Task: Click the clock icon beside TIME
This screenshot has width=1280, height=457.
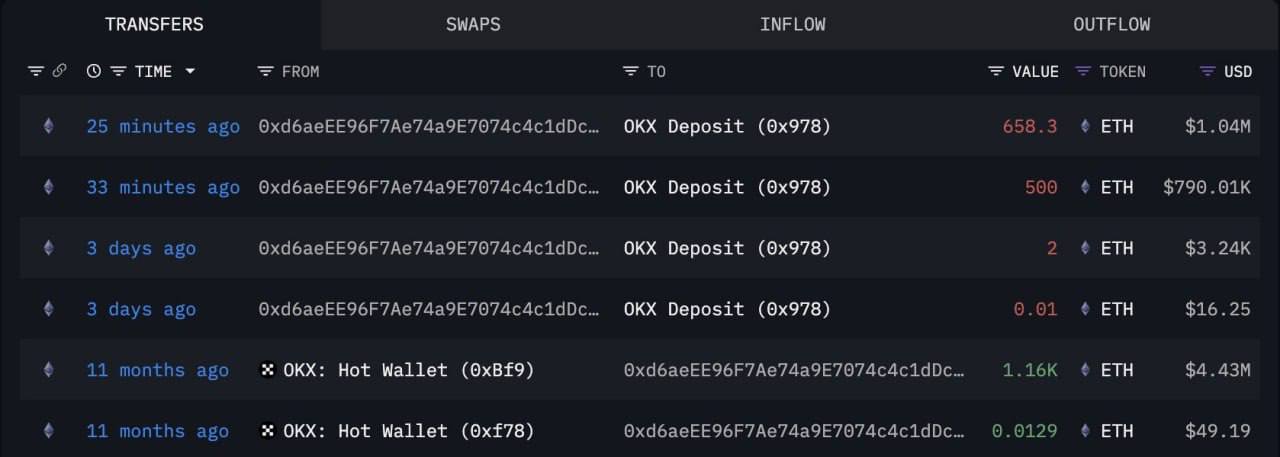Action: coord(94,71)
